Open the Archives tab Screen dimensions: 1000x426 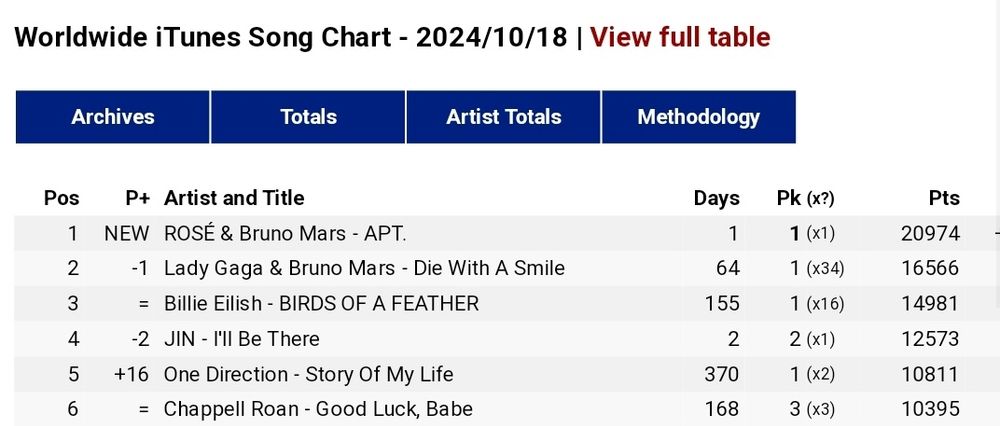click(x=113, y=117)
